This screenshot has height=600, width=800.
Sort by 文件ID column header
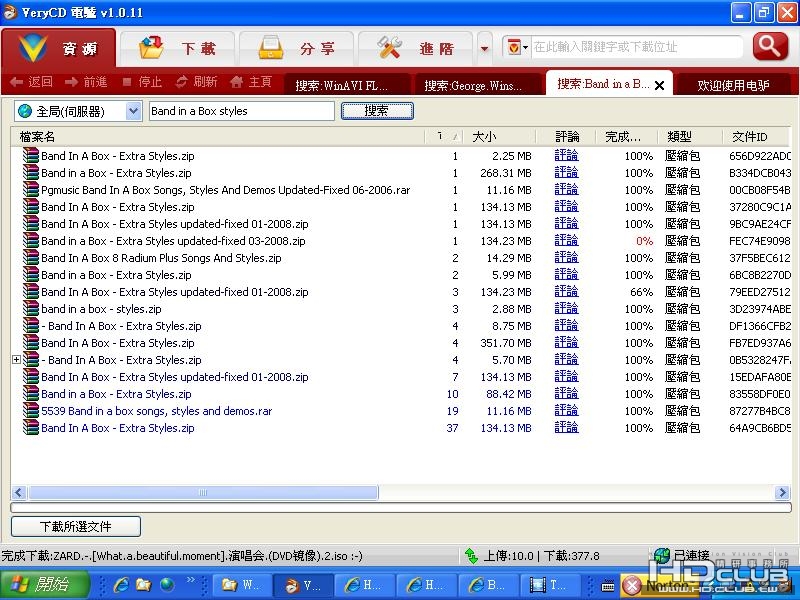(x=757, y=137)
